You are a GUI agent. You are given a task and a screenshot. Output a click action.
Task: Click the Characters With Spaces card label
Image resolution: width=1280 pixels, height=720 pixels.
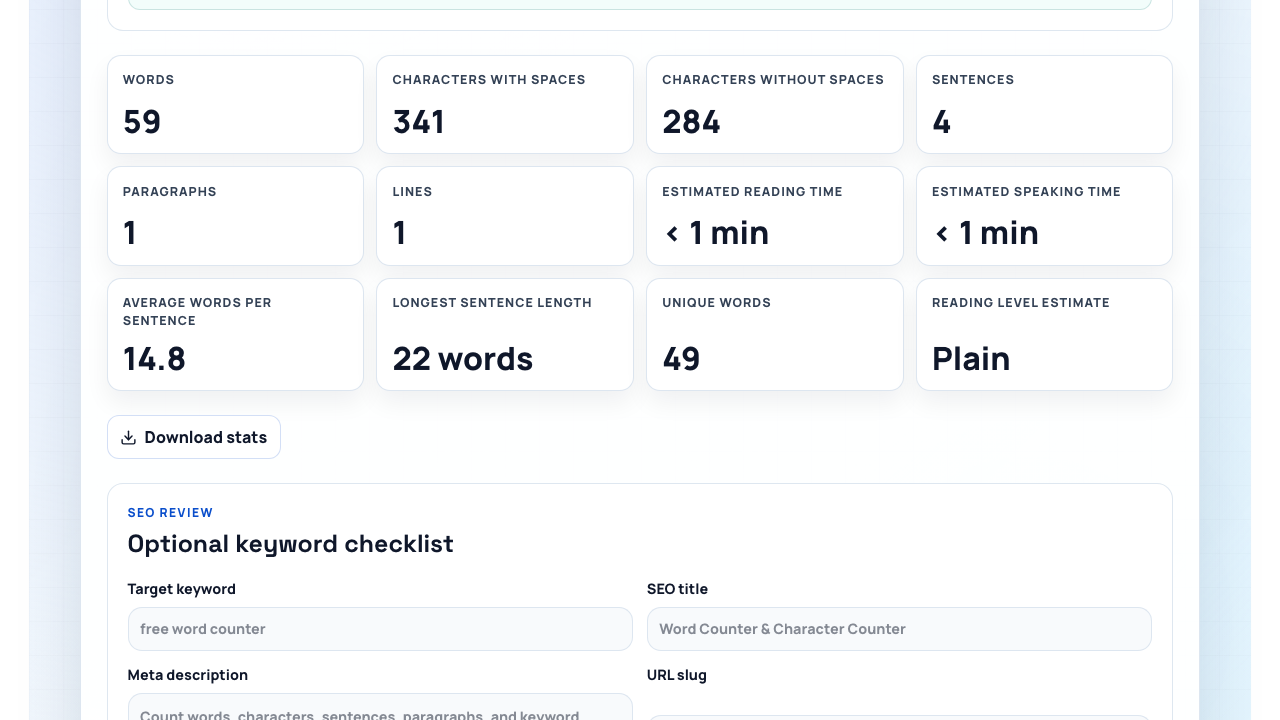tap(489, 80)
